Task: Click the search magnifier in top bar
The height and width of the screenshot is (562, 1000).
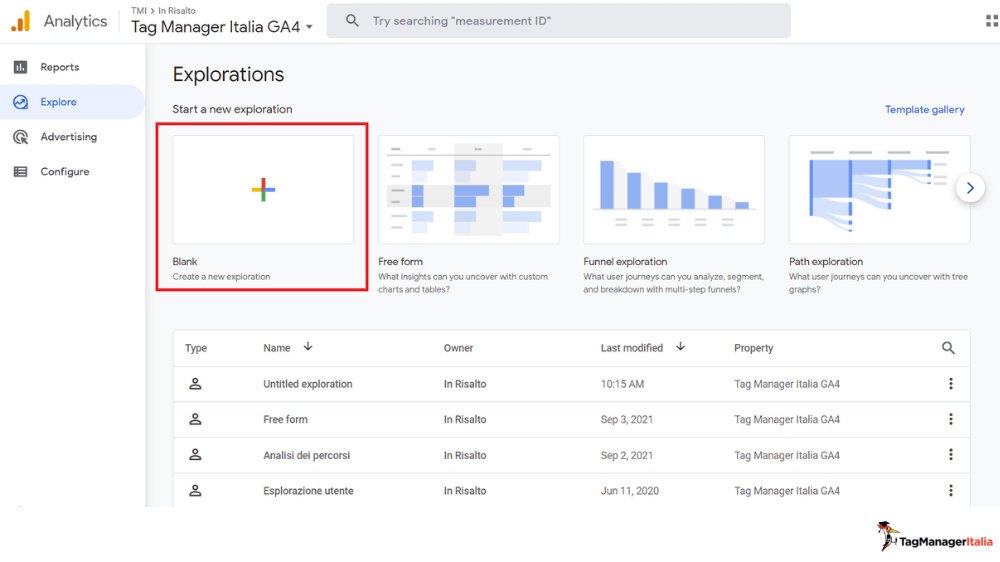Action: (352, 21)
